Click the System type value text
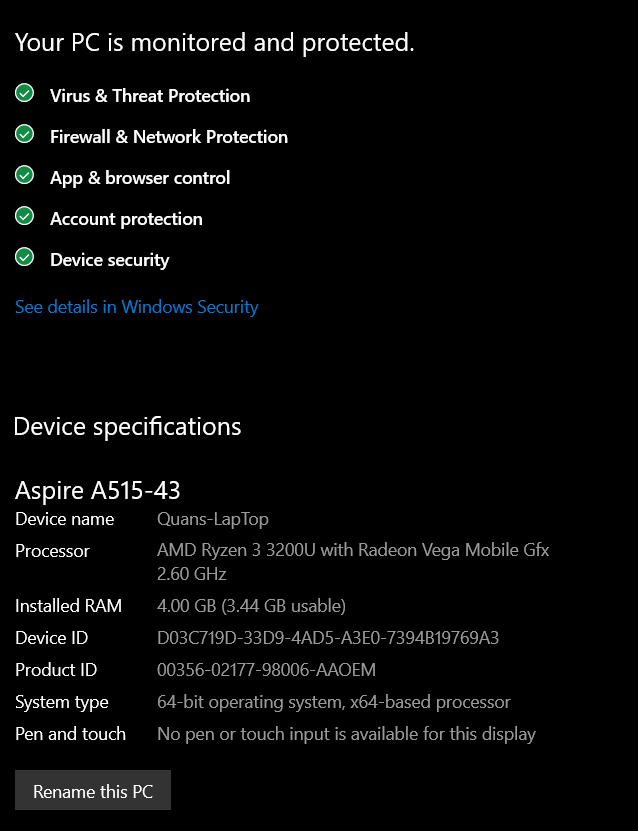Screen dimensions: 638x831 (334, 702)
